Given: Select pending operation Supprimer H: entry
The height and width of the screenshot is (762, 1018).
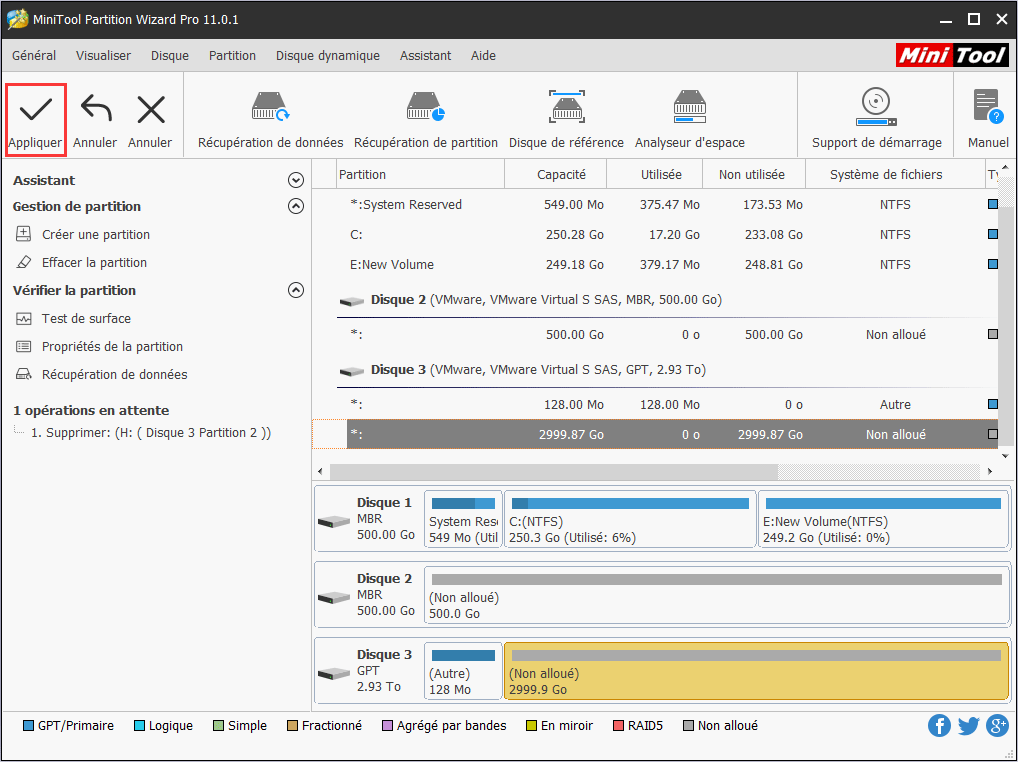Looking at the screenshot, I should (x=150, y=433).
